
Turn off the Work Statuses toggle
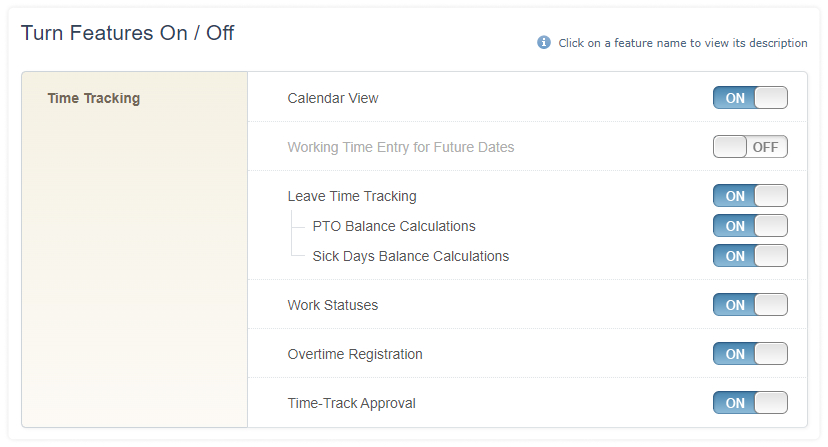pyautogui.click(x=750, y=305)
